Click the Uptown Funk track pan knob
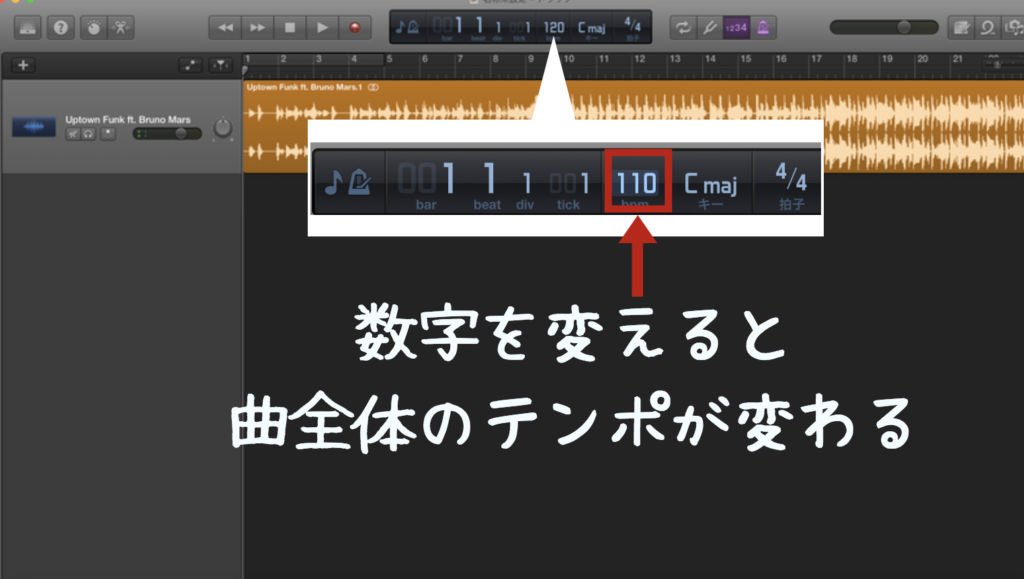 coord(223,128)
